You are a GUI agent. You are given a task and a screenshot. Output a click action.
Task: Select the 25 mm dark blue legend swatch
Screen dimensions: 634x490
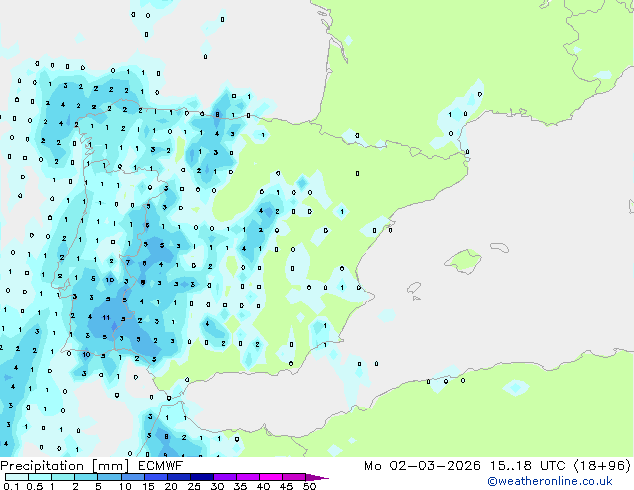[x=201, y=477]
